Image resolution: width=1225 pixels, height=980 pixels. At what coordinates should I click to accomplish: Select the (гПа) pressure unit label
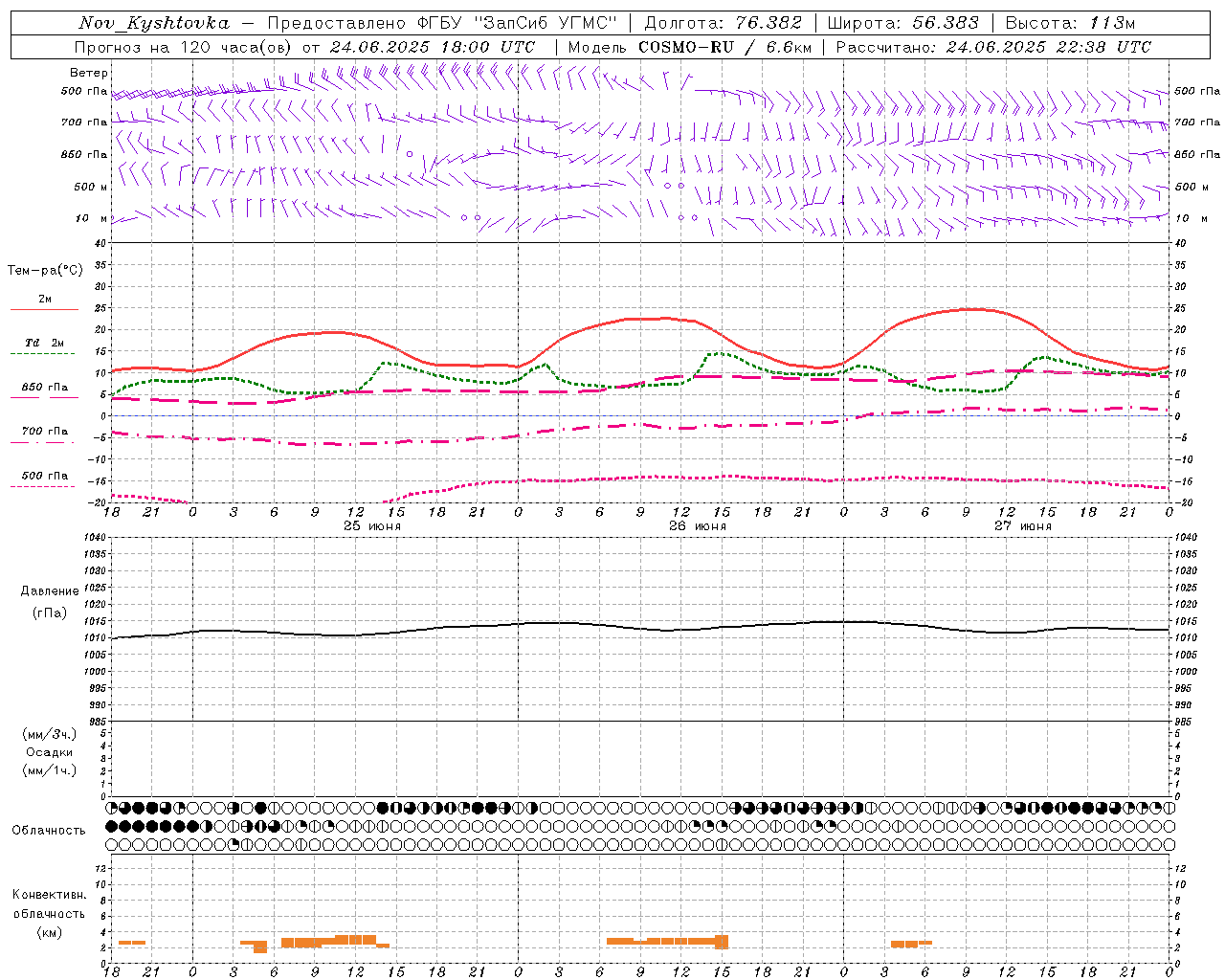50,612
